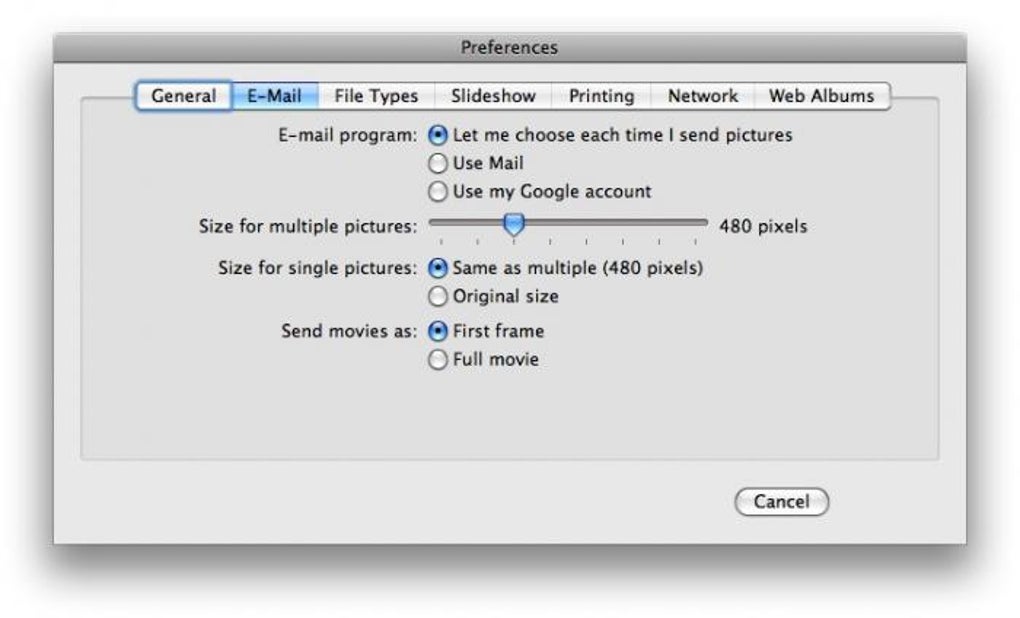Switch to the Slideshow tab
1020x618 pixels.
(x=493, y=96)
